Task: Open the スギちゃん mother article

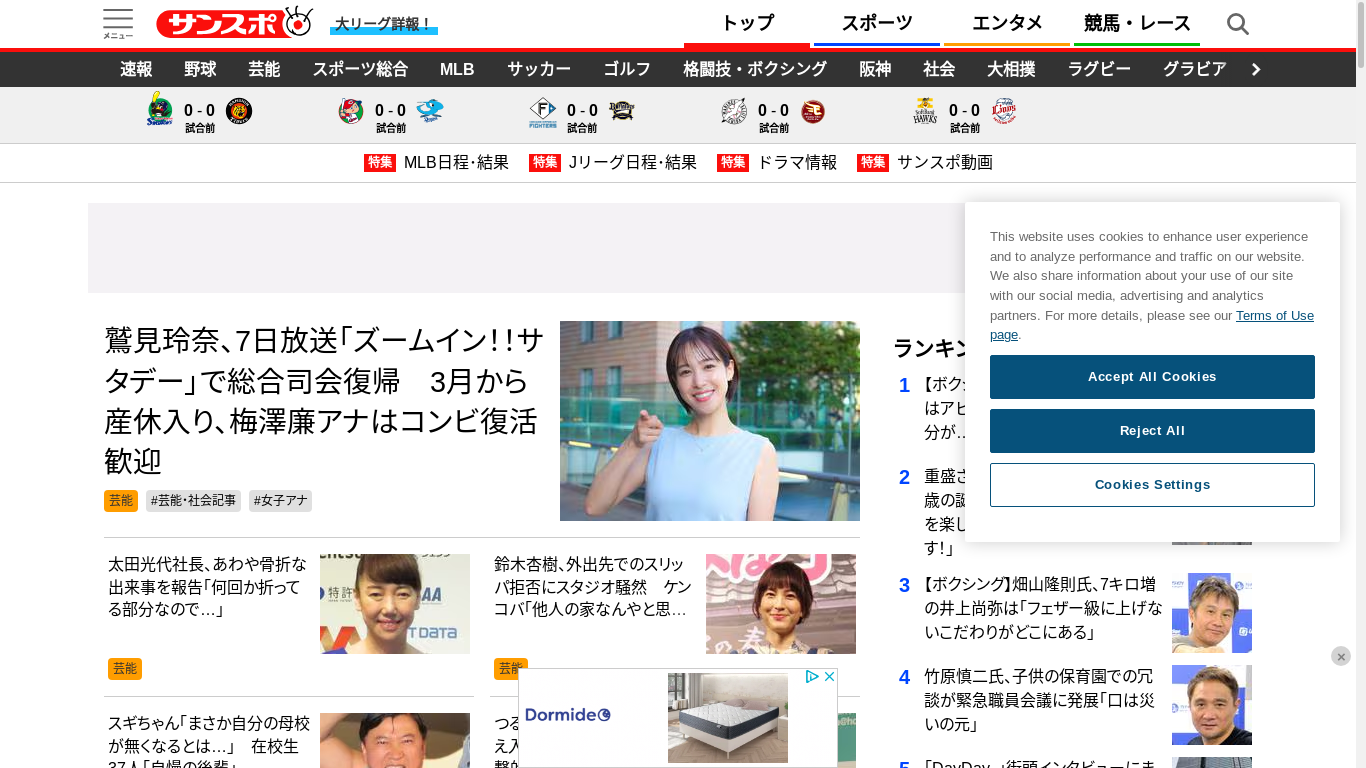Action: click(x=209, y=740)
